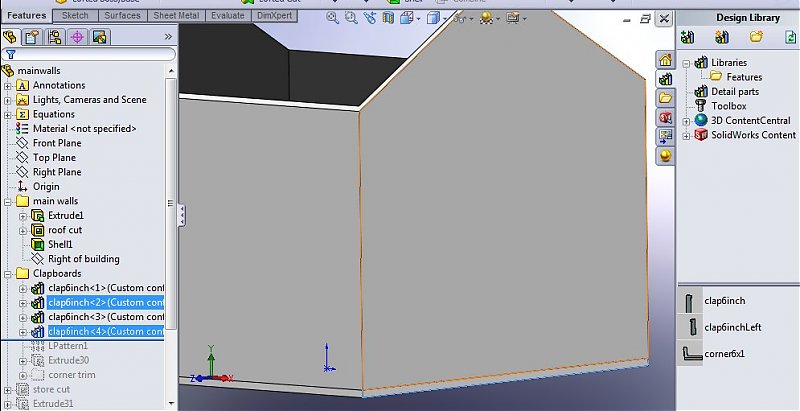Select the Origin item
Image resolution: width=800 pixels, height=411 pixels.
[x=46, y=187]
